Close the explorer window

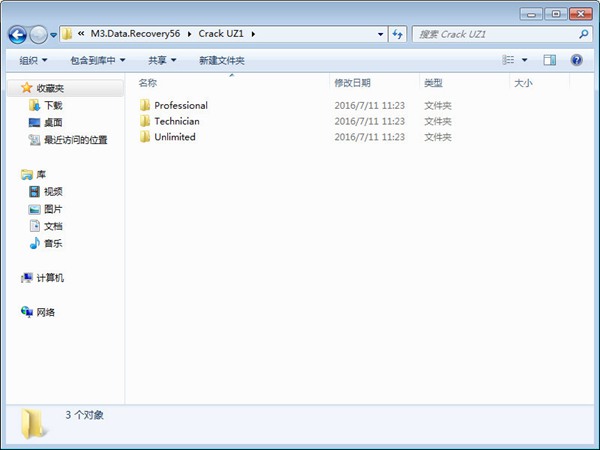[x=580, y=14]
